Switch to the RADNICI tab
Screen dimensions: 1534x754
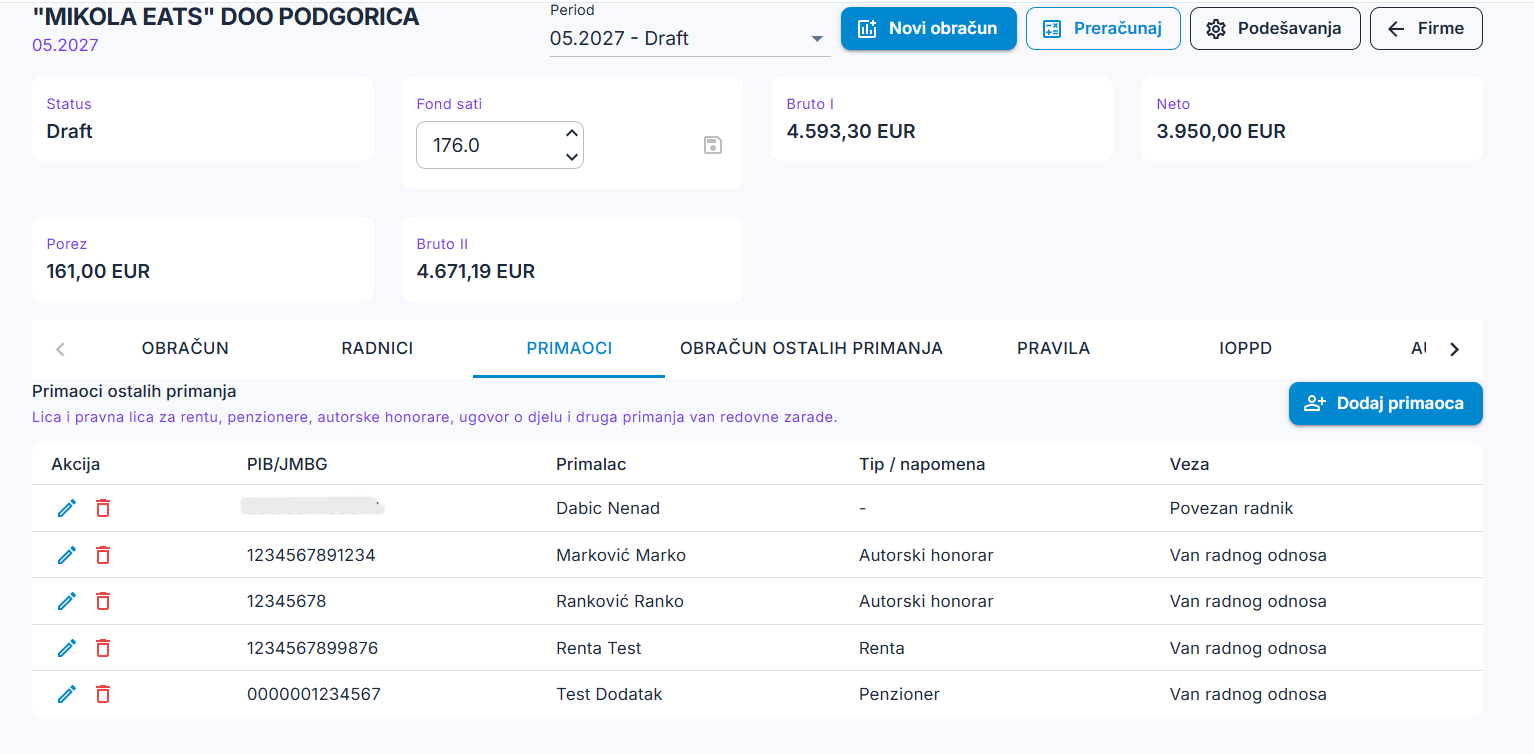point(377,348)
